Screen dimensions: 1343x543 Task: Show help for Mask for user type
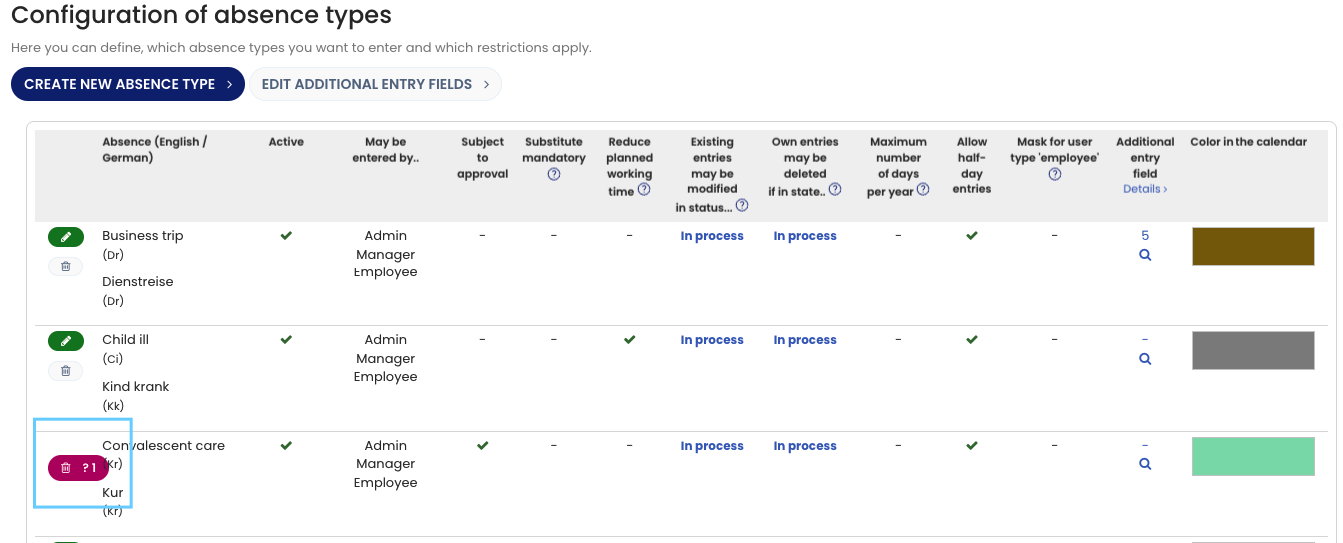pos(1054,174)
